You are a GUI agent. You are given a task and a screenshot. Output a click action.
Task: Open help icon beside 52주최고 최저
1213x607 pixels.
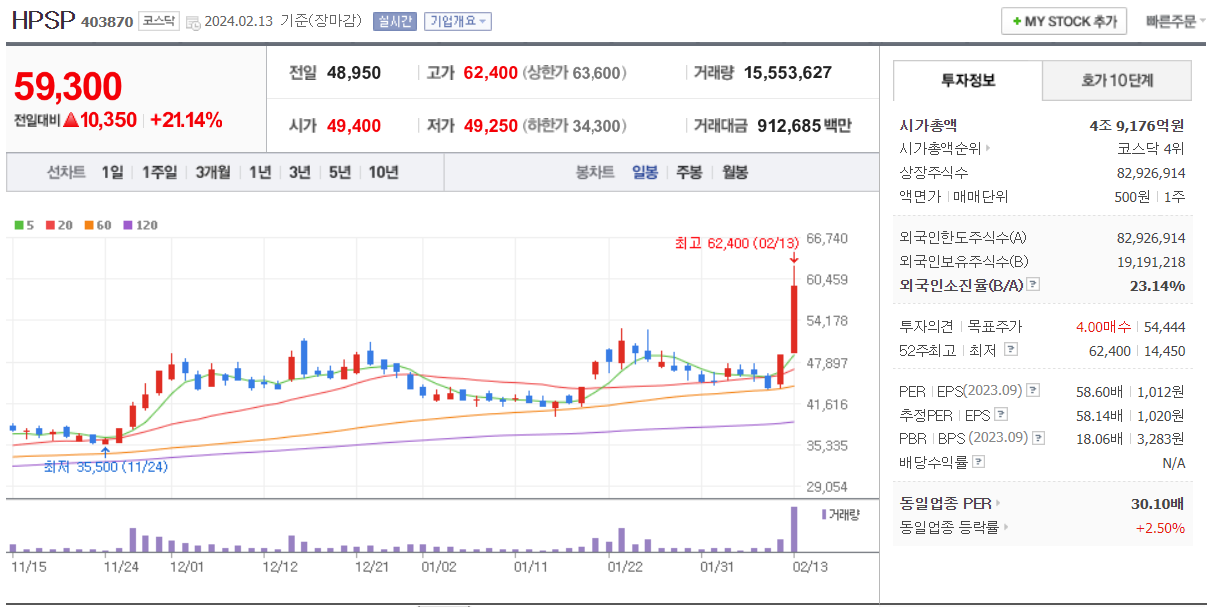(1011, 350)
